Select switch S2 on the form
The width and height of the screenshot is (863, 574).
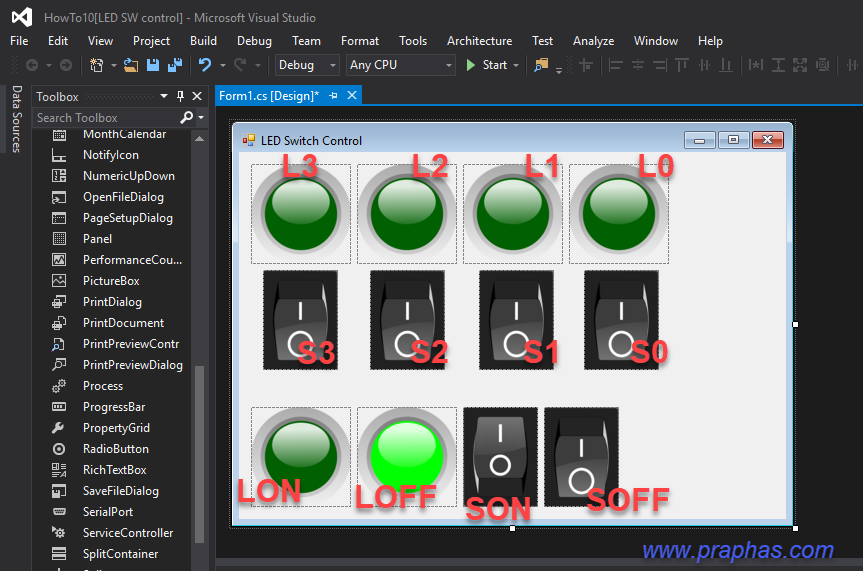coord(407,320)
